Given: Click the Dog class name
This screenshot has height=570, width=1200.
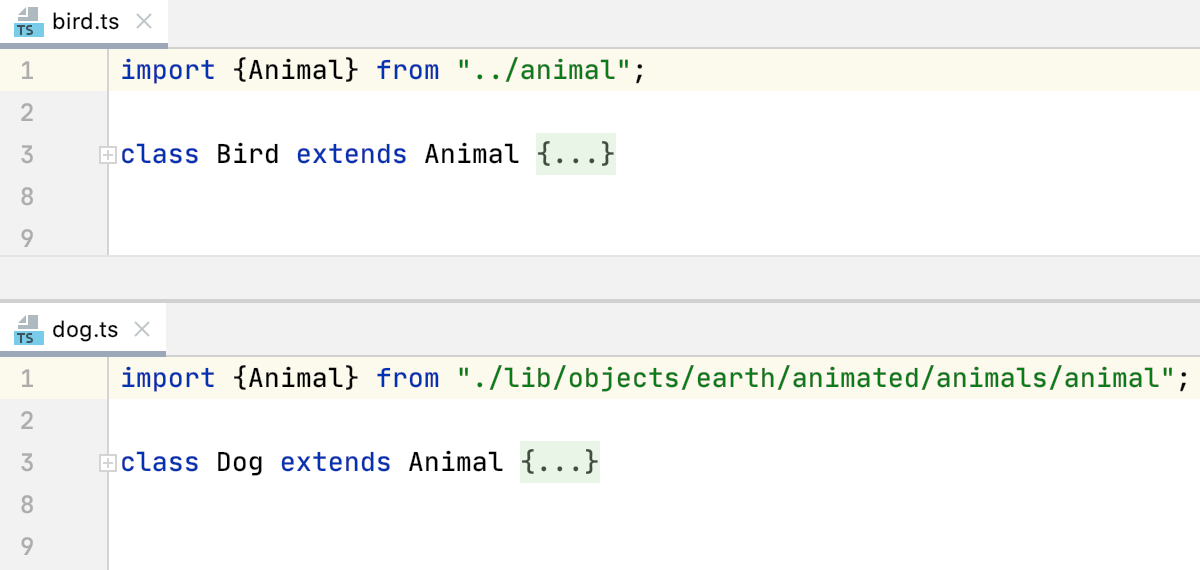Looking at the screenshot, I should [x=239, y=463].
